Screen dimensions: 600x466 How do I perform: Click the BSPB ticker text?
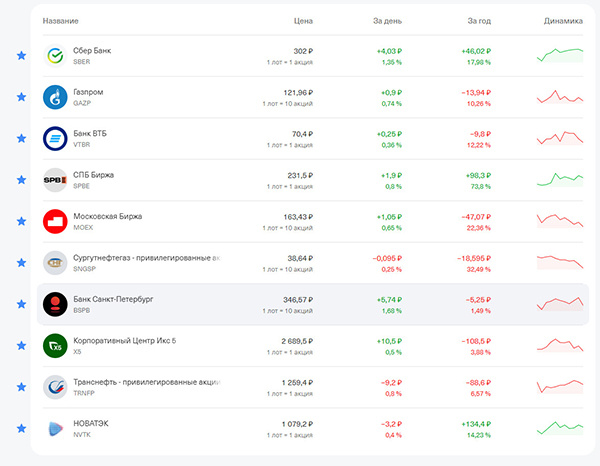[82, 310]
